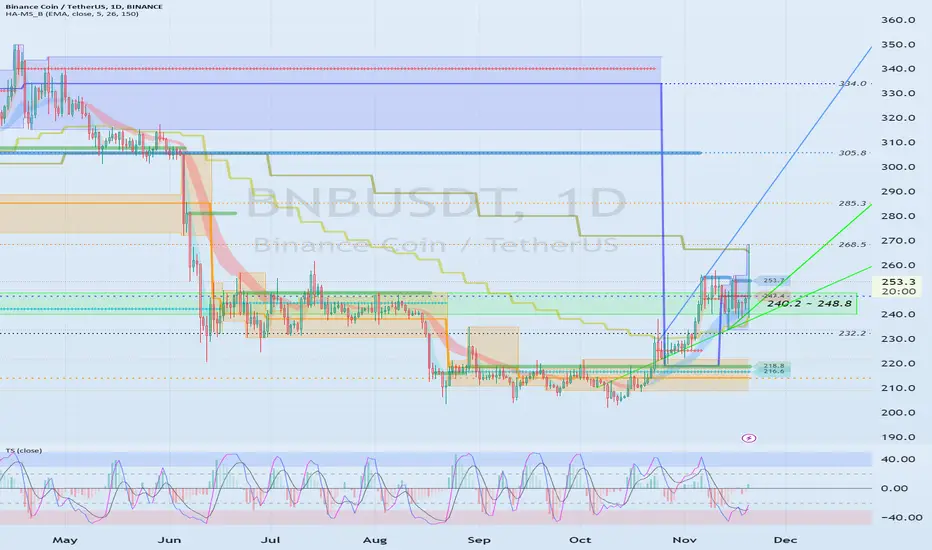932x550 pixels.
Task: Click 190.0 on the price axis
Action: pos(898,437)
